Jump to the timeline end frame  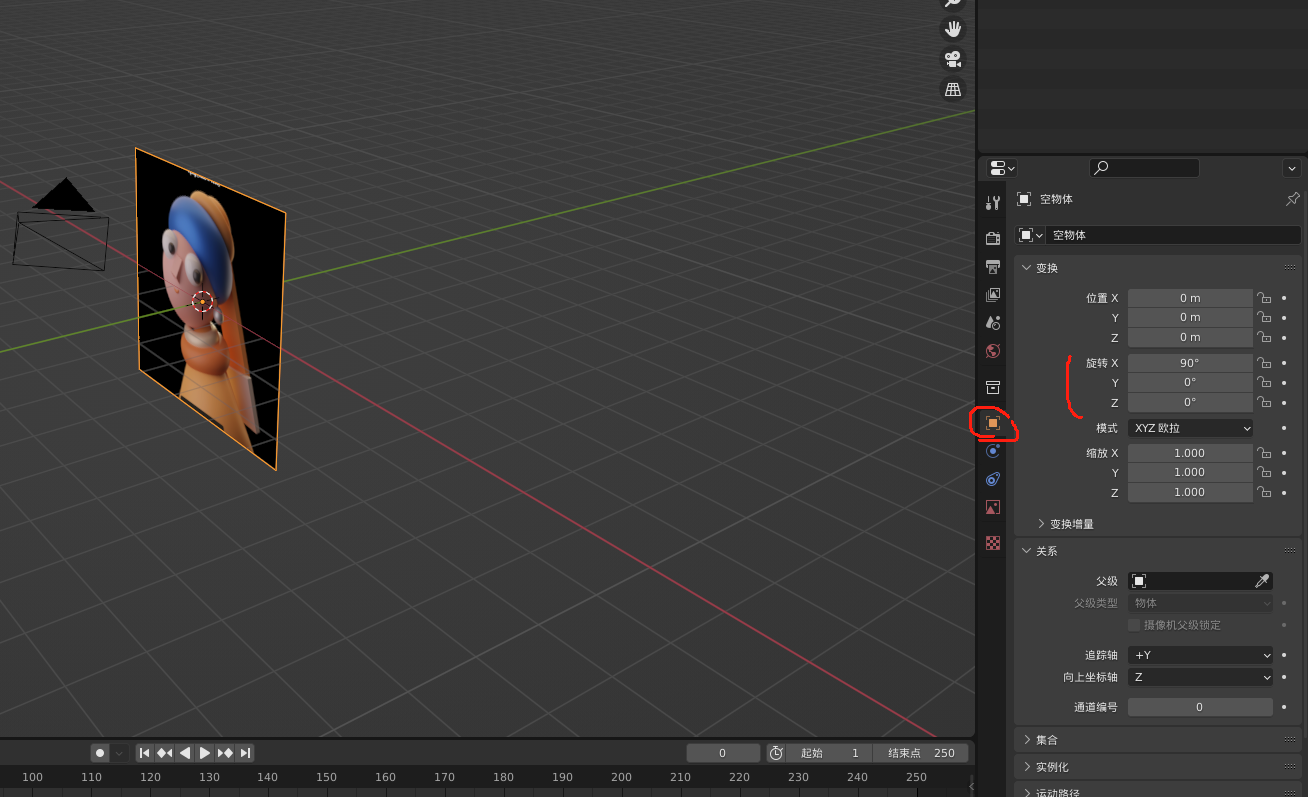pyautogui.click(x=245, y=753)
